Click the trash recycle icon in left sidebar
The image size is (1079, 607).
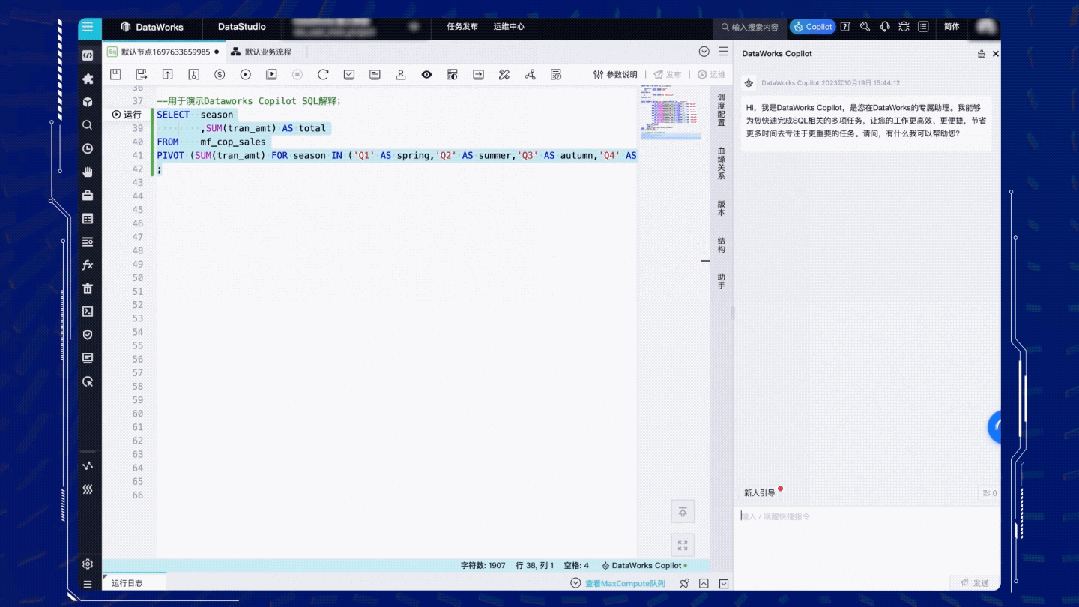click(x=87, y=288)
